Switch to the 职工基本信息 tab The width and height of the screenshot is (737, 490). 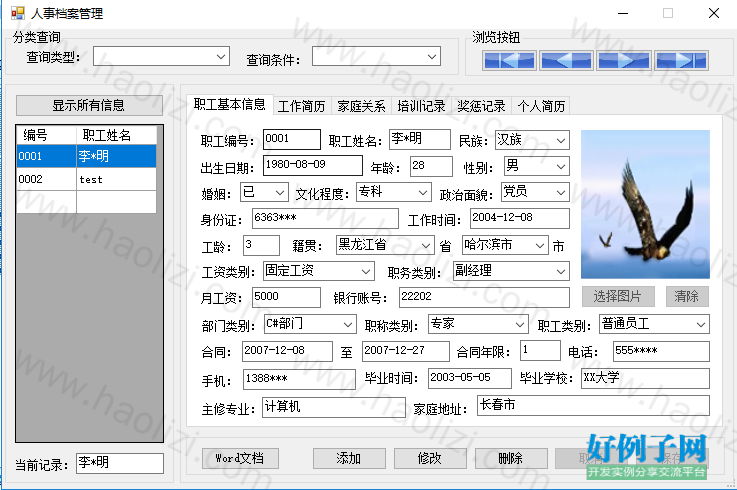[230, 104]
